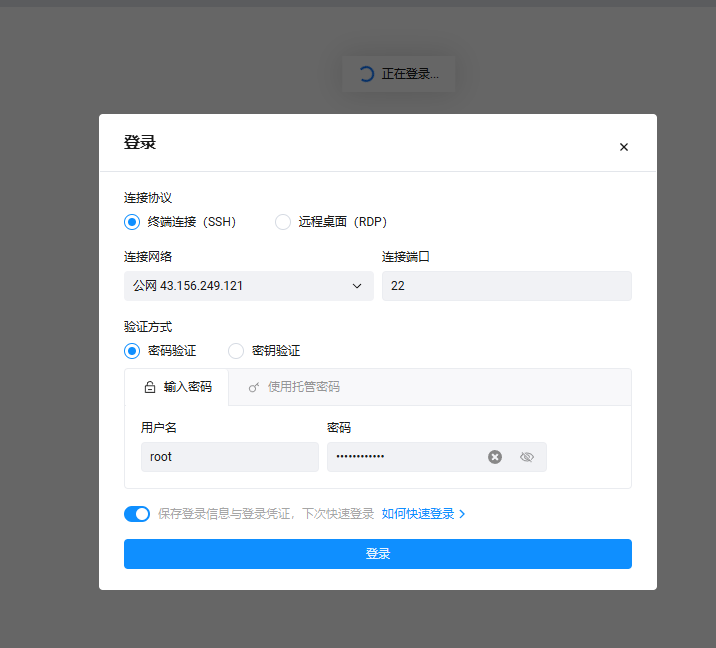Open the 连接网络 dropdown showing 公网 43.156.249.121
The height and width of the screenshot is (648, 716).
248,286
